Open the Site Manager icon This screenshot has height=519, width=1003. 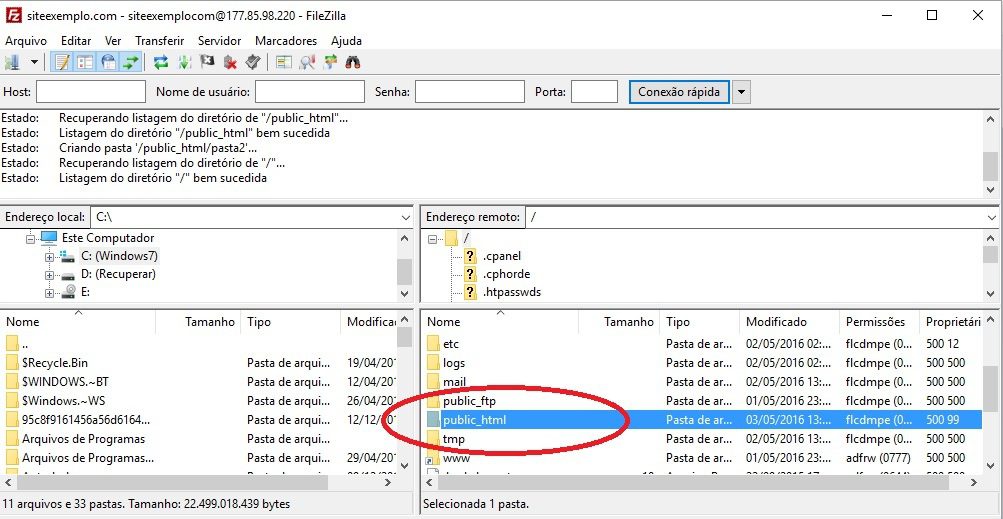13,62
